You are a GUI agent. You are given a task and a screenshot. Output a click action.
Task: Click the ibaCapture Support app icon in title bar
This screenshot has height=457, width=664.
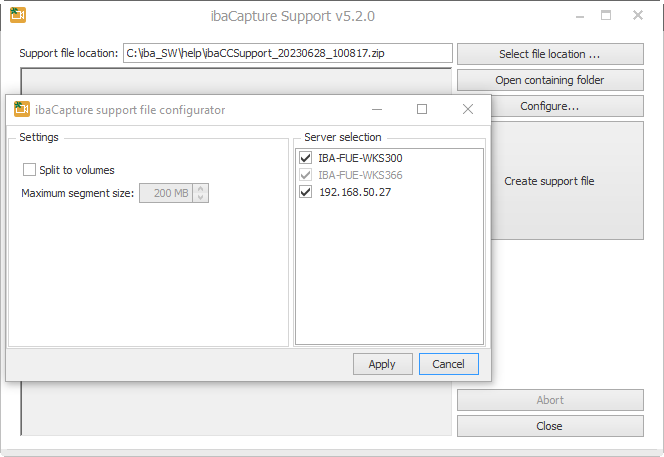pos(18,15)
